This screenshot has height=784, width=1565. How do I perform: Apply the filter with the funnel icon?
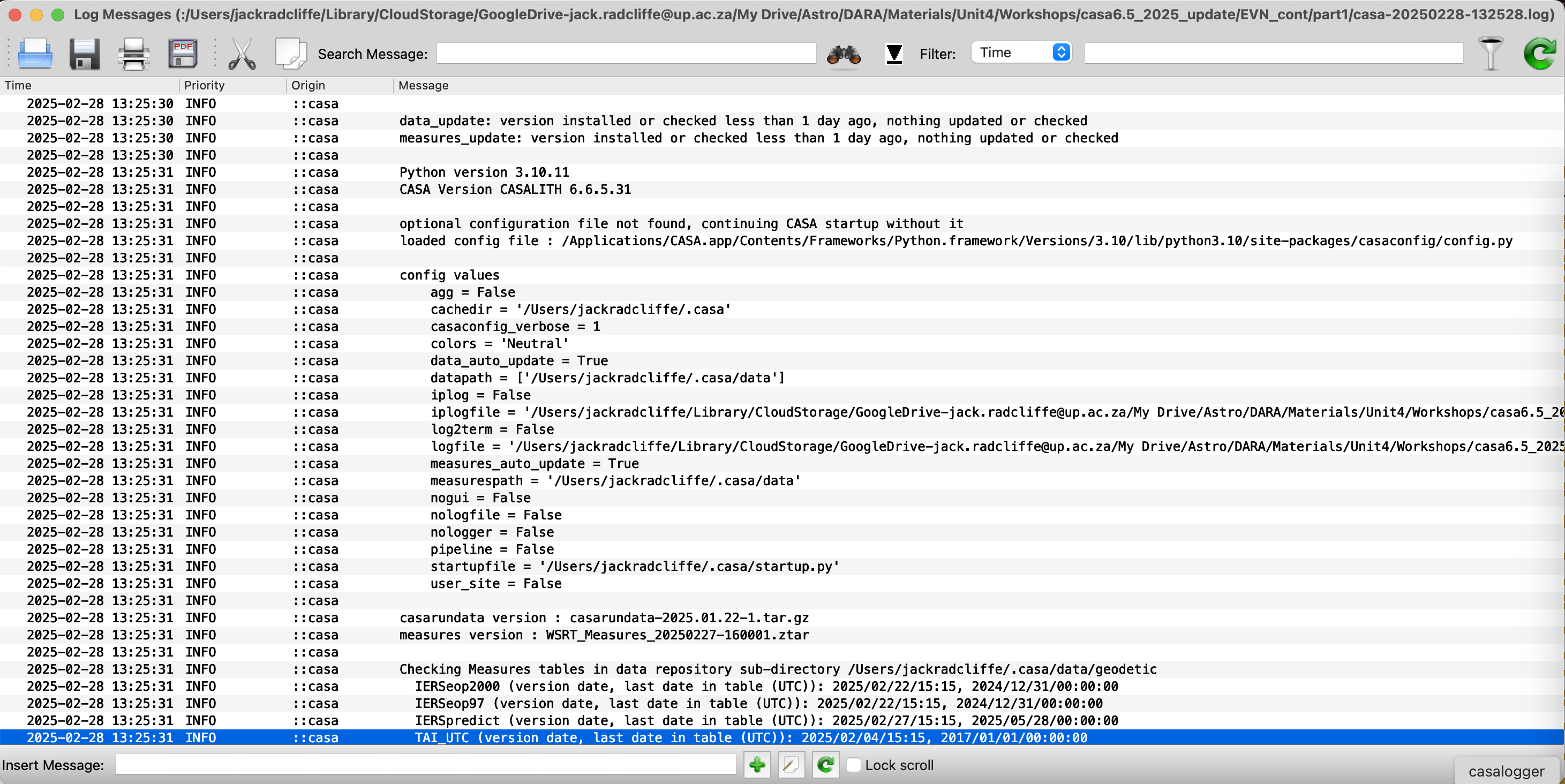[x=1490, y=54]
